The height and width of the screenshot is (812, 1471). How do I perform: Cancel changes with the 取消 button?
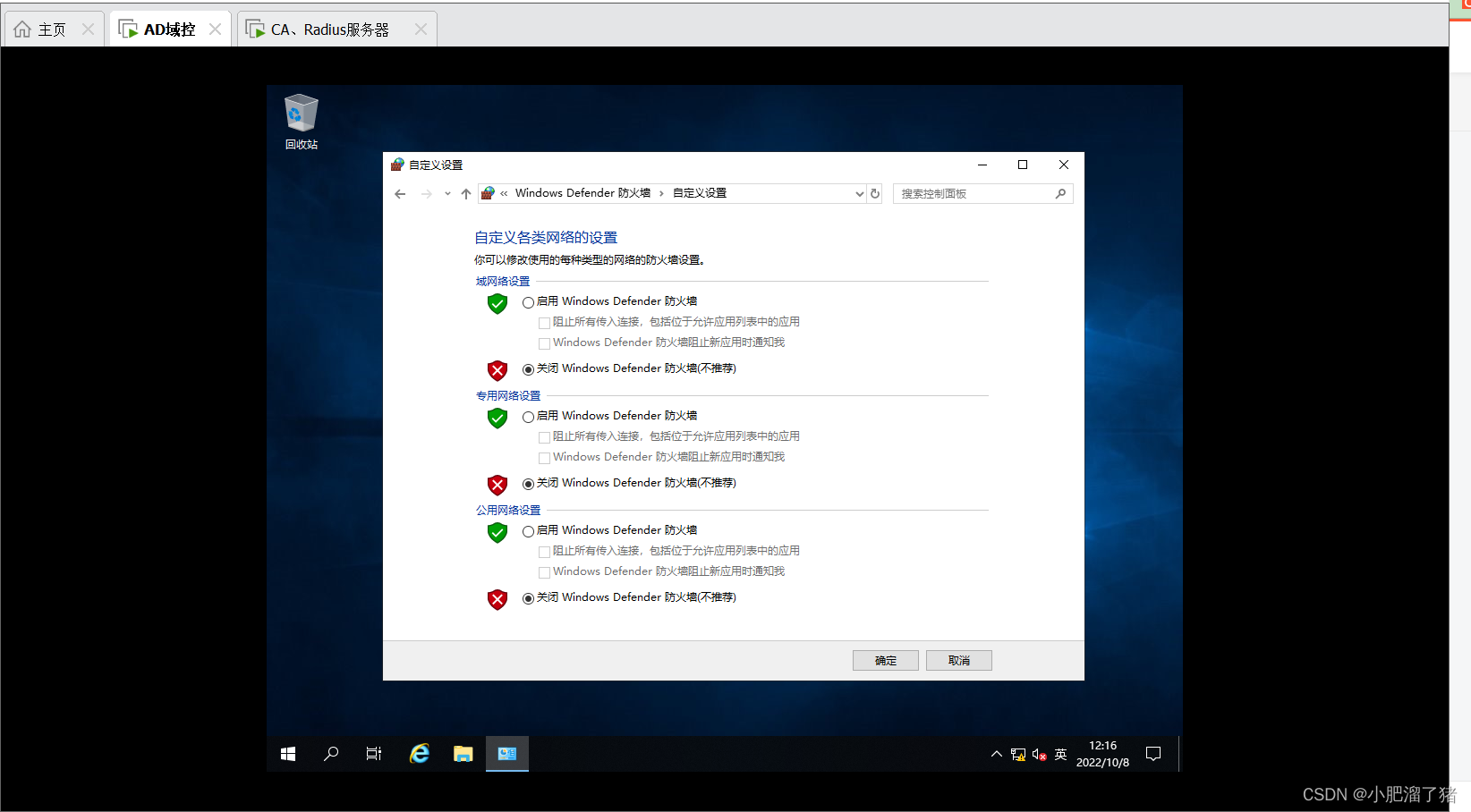click(959, 660)
